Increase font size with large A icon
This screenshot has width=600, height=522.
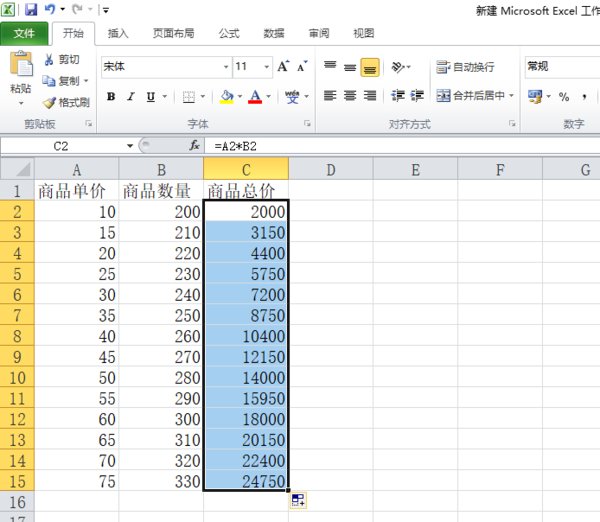coord(283,66)
